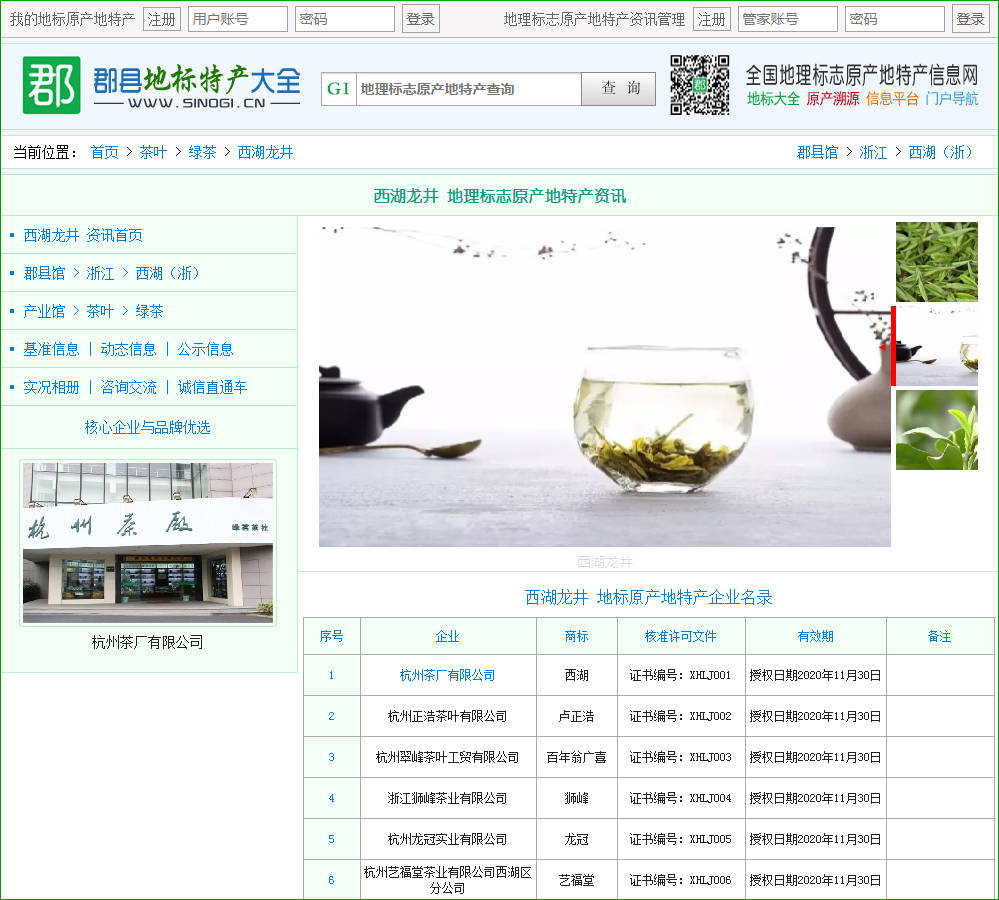Viewport: 999px width, 900px height.
Task: Open 咨询交流 in the sidebar
Action: coord(128,387)
